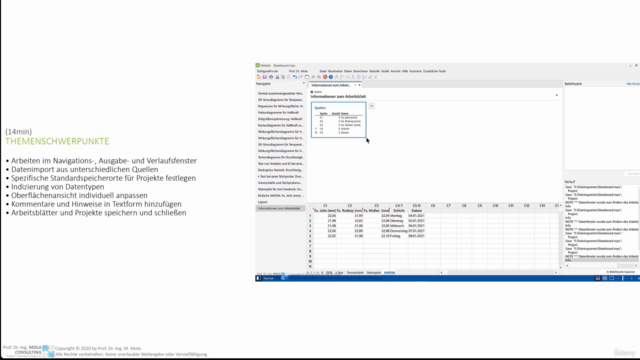The image size is (640, 360).
Task: Click the Find binoculars icon
Action: 313,77
